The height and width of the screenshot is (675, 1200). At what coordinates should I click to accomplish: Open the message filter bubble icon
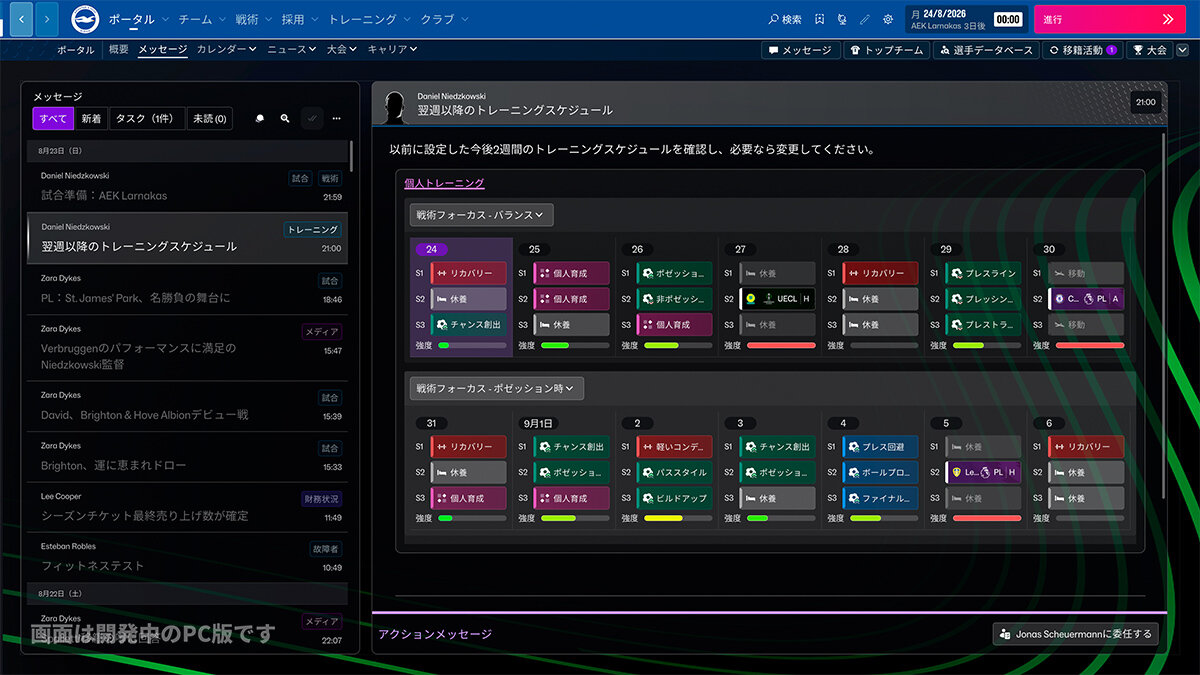[x=259, y=118]
